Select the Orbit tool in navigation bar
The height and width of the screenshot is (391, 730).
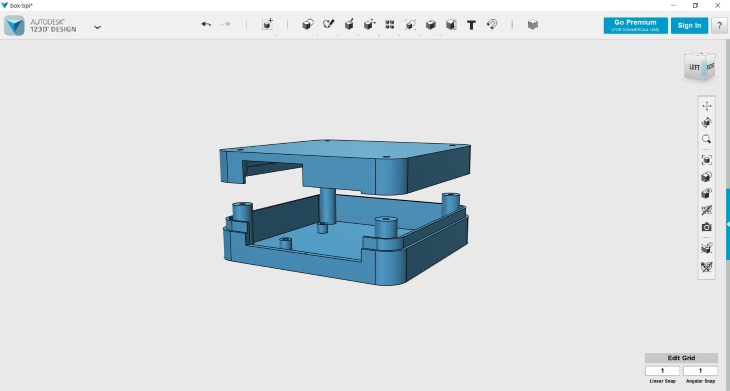pos(707,122)
